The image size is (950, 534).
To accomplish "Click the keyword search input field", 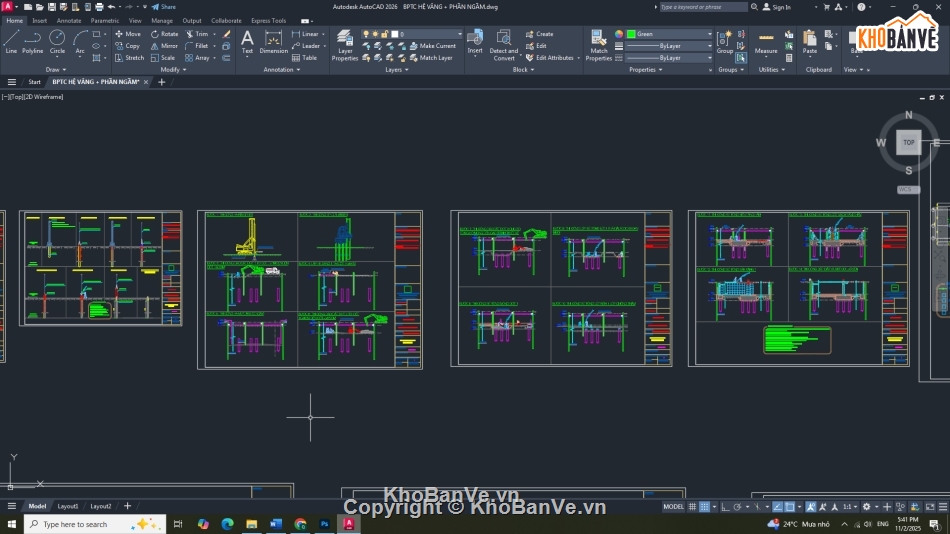I will pos(702,7).
